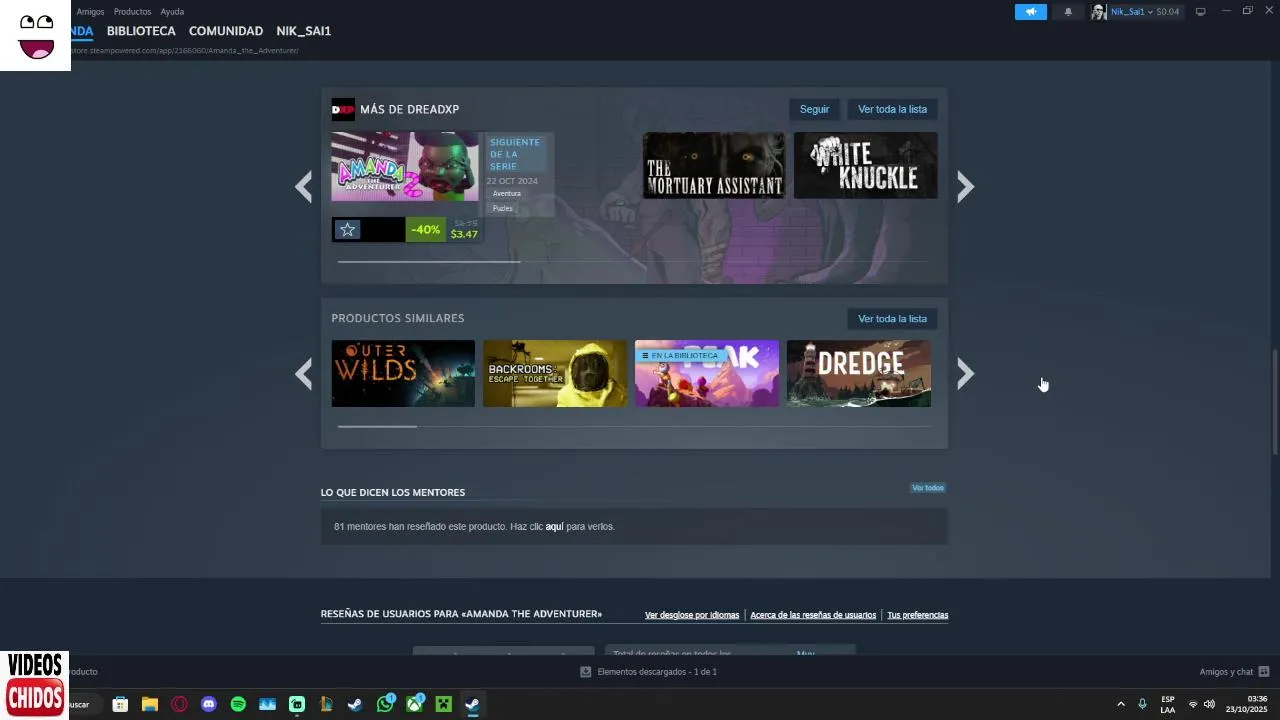Screen dimensions: 1280x720
Task: Open The Mortuary Assistant thumbnail
Action: click(714, 166)
